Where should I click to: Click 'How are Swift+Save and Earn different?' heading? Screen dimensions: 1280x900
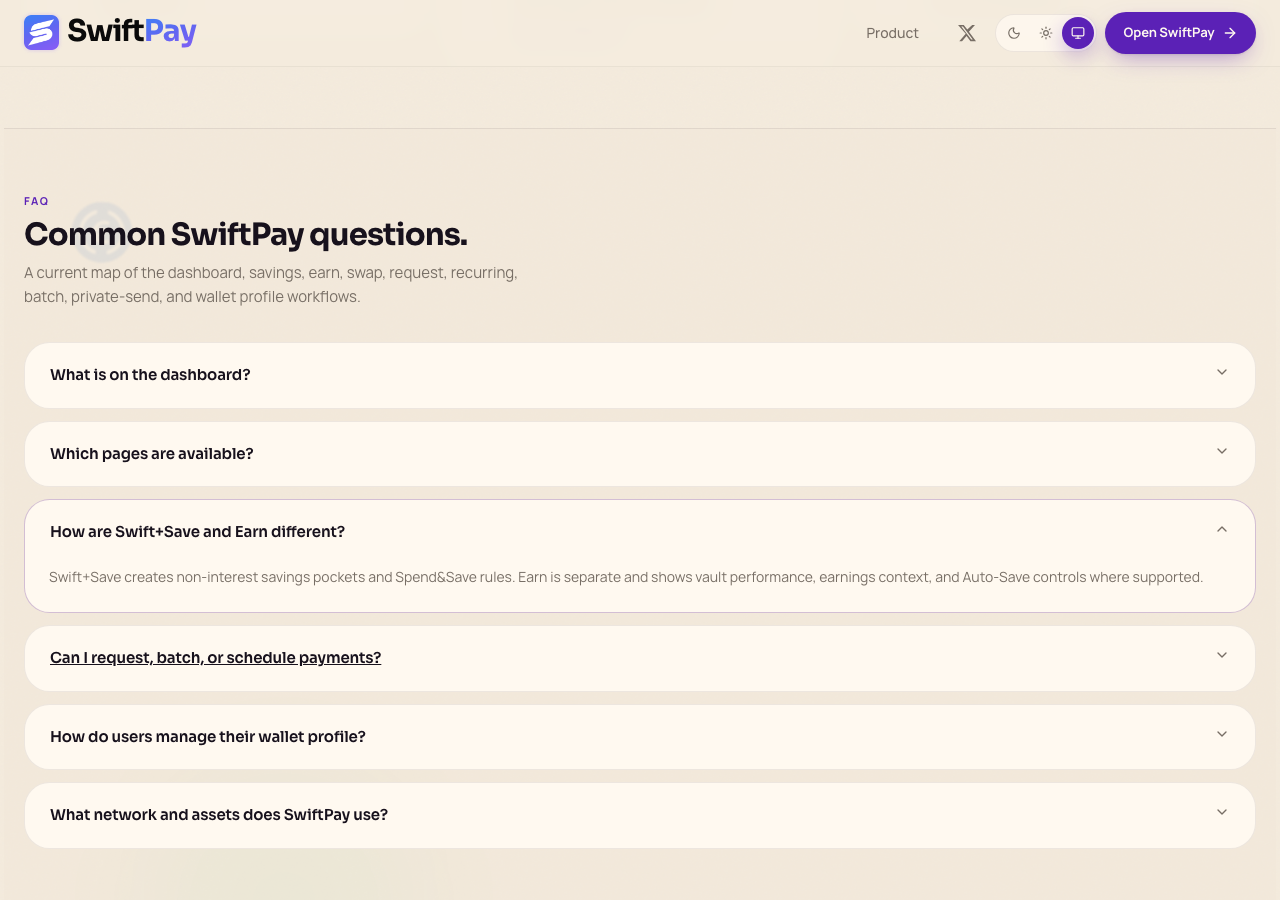click(197, 531)
